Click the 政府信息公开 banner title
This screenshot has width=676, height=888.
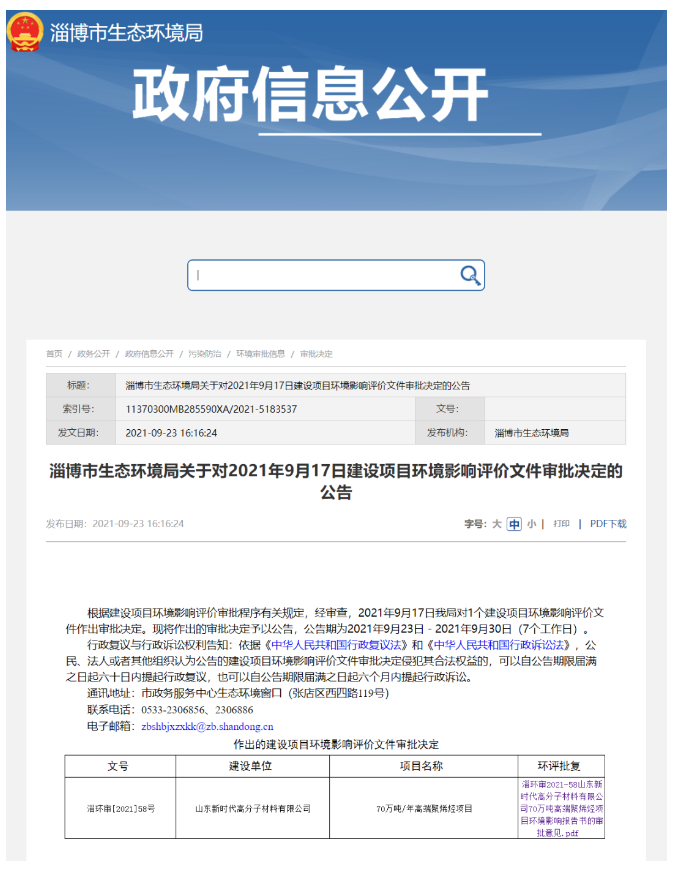[x=310, y=97]
